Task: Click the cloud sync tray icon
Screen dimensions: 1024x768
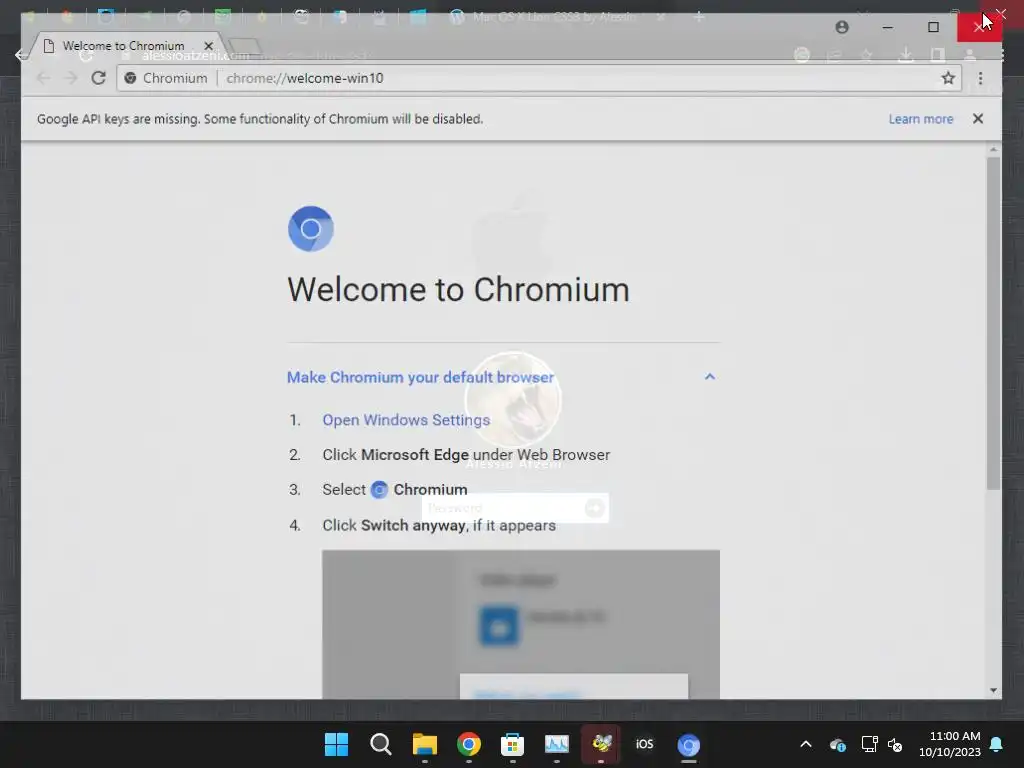Action: click(x=838, y=744)
